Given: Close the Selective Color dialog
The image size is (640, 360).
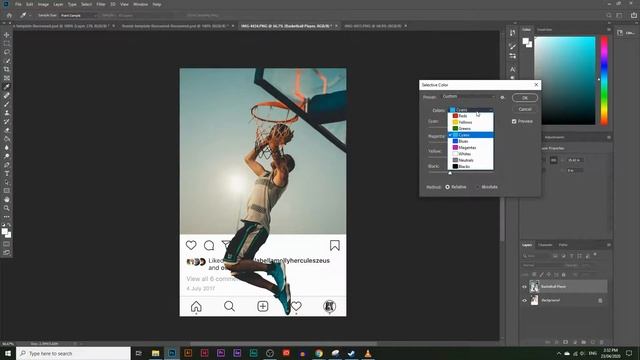Looking at the screenshot, I should (x=536, y=84).
